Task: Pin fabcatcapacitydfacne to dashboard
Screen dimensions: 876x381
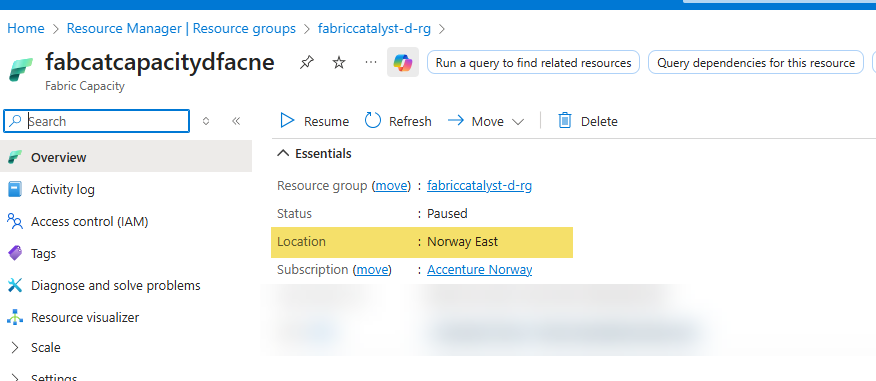Action: (306, 62)
